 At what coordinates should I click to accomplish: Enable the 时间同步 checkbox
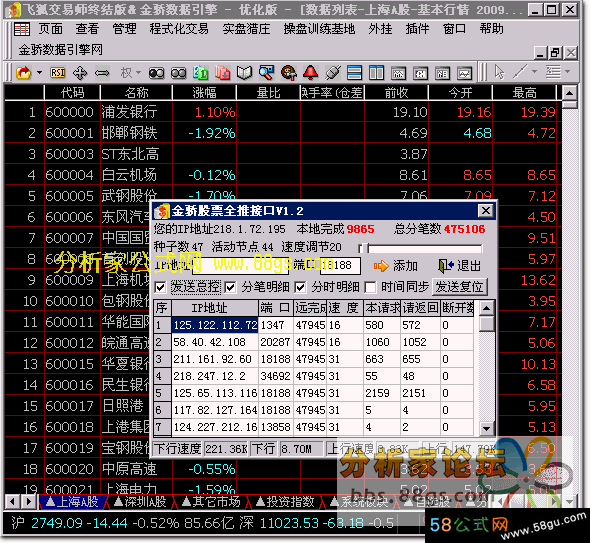[370, 287]
